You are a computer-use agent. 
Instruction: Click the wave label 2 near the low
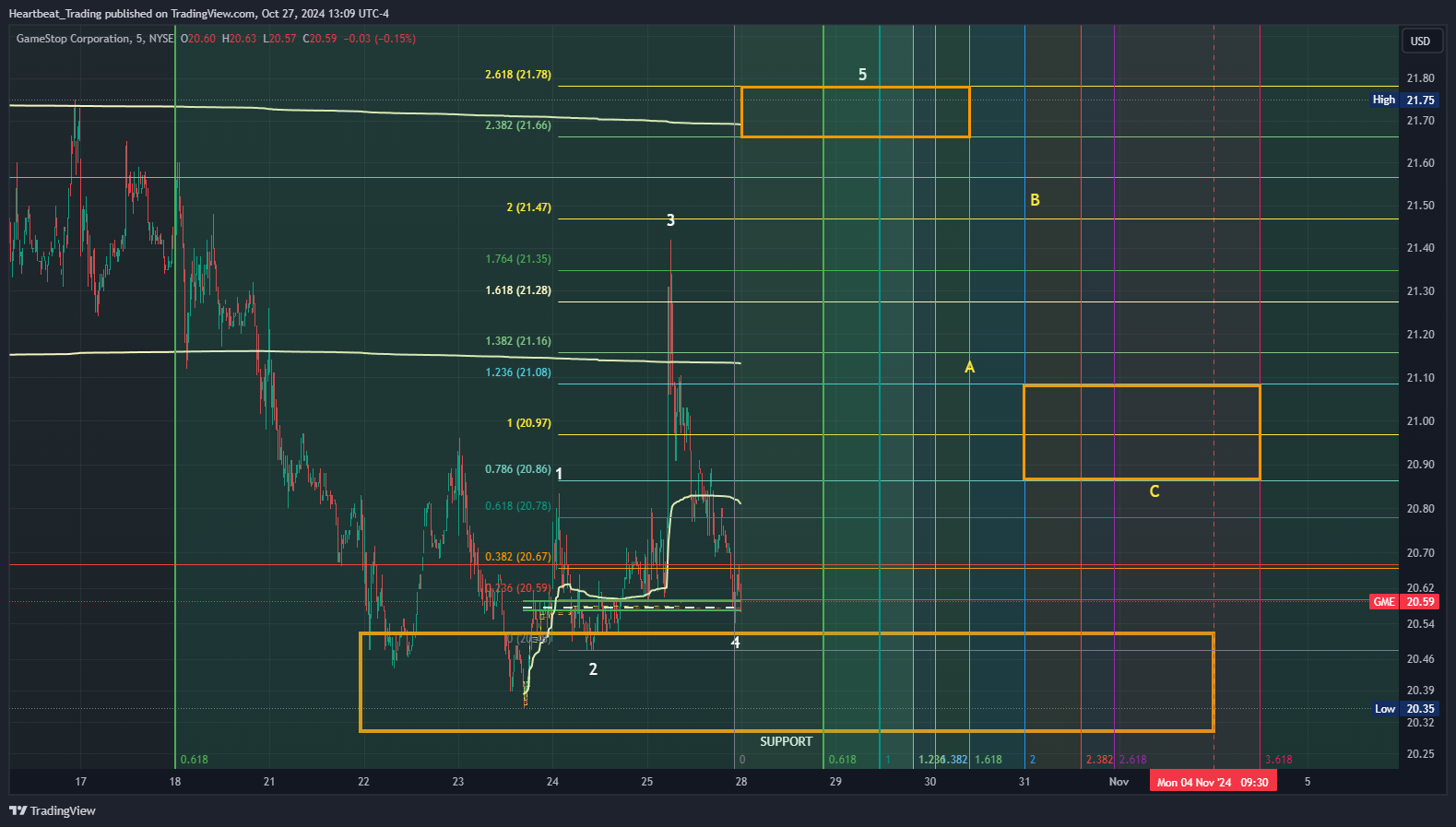coord(593,669)
